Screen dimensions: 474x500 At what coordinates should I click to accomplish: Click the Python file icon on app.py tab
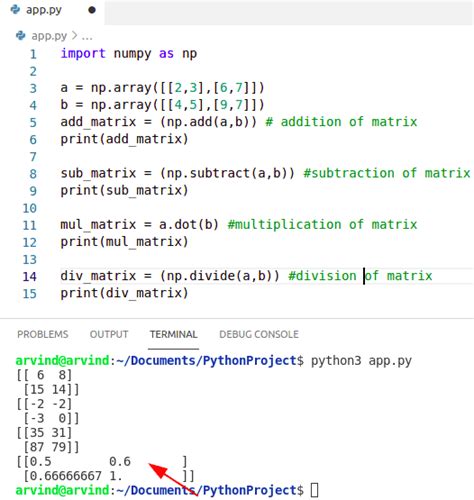pos(15,9)
